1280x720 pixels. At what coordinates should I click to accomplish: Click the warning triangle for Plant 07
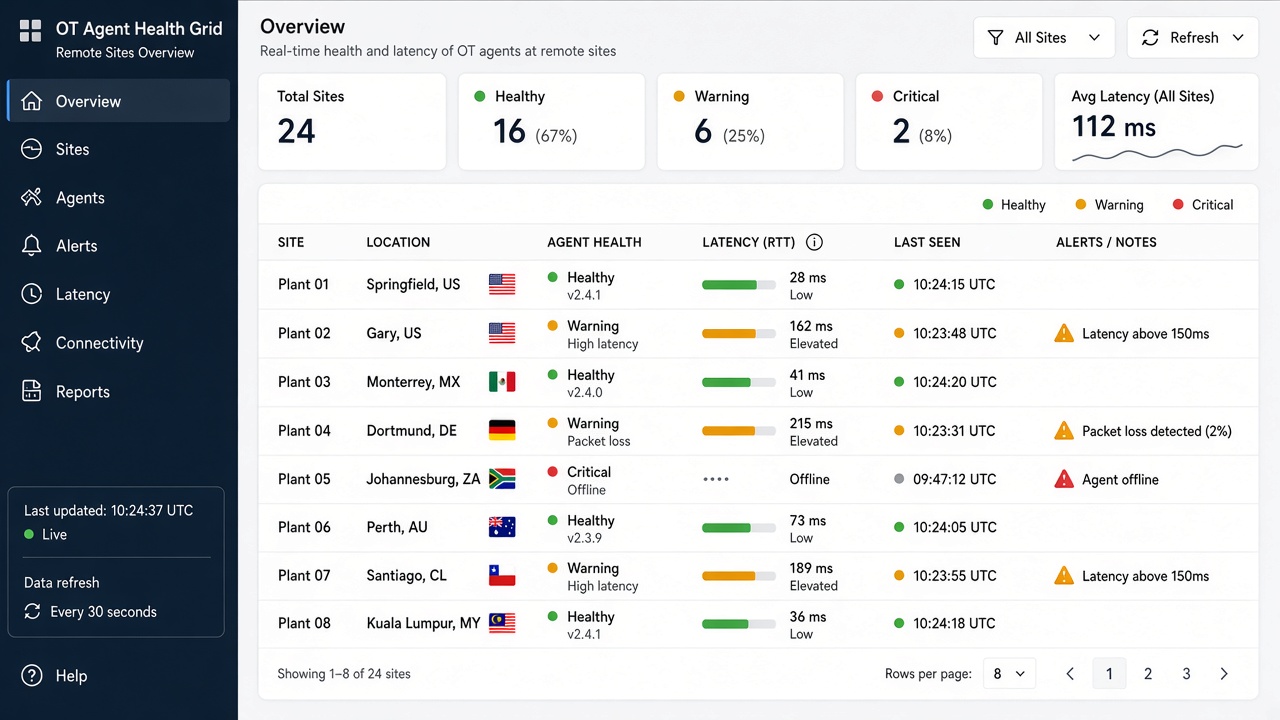point(1064,576)
